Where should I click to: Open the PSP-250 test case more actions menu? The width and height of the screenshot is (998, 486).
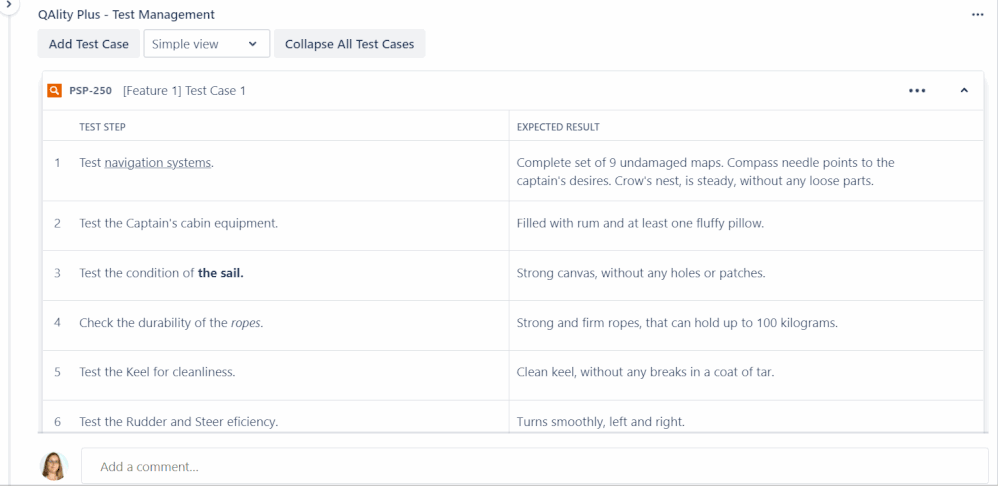coord(917,91)
